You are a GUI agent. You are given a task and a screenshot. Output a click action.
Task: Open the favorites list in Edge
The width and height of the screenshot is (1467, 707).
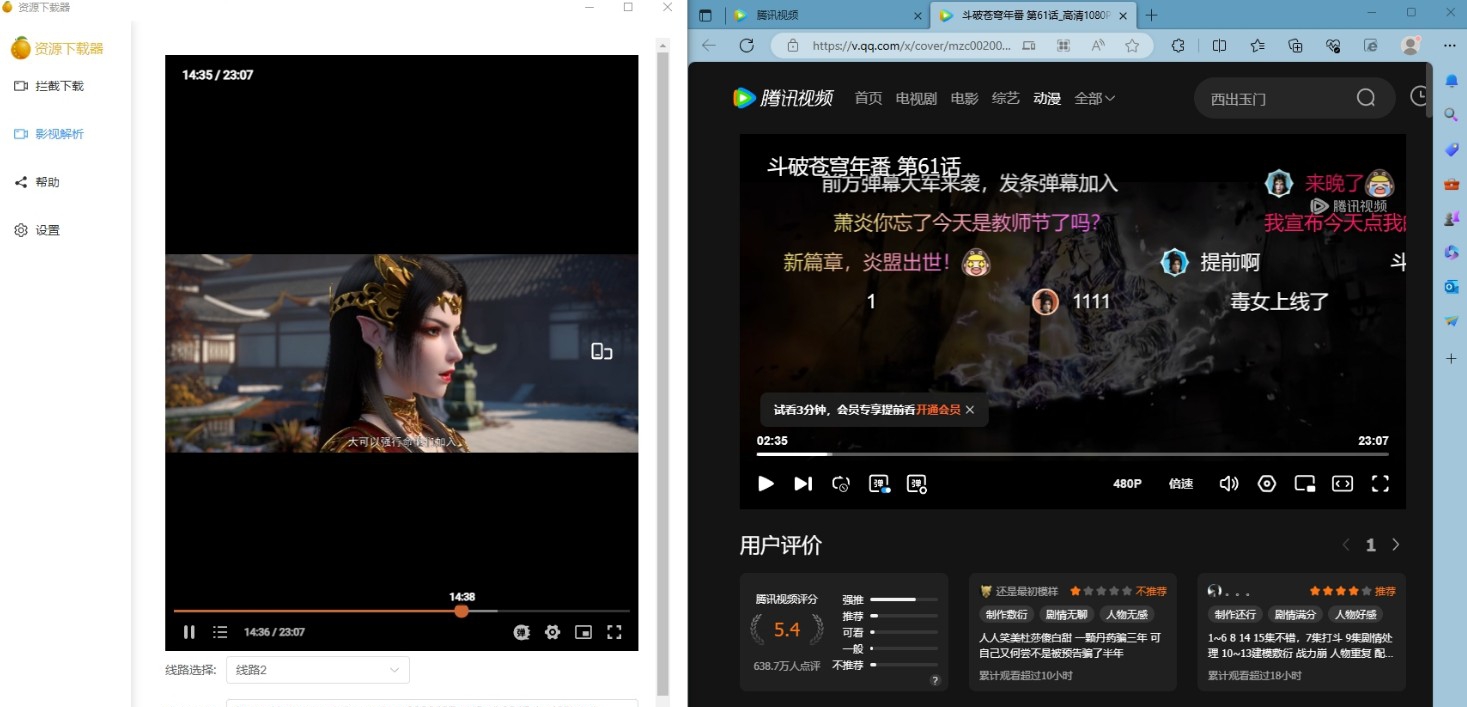[x=1257, y=46]
